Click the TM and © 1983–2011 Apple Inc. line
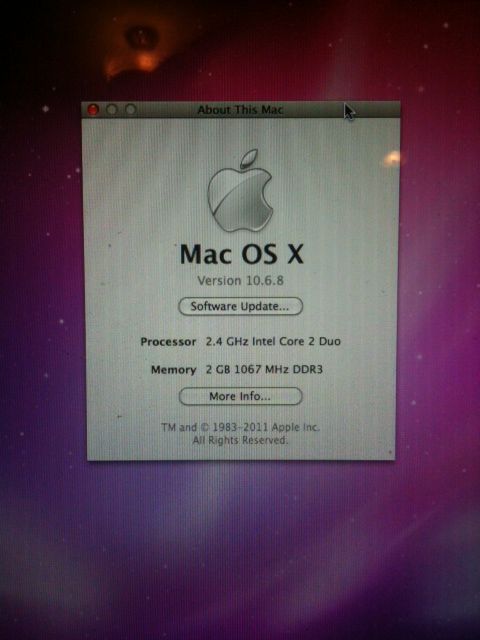 pos(240,427)
